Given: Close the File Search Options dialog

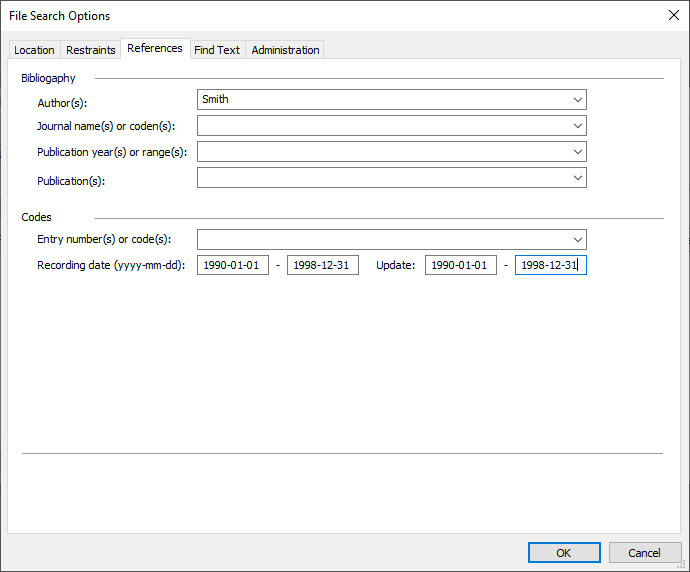Looking at the screenshot, I should click(x=672, y=15).
